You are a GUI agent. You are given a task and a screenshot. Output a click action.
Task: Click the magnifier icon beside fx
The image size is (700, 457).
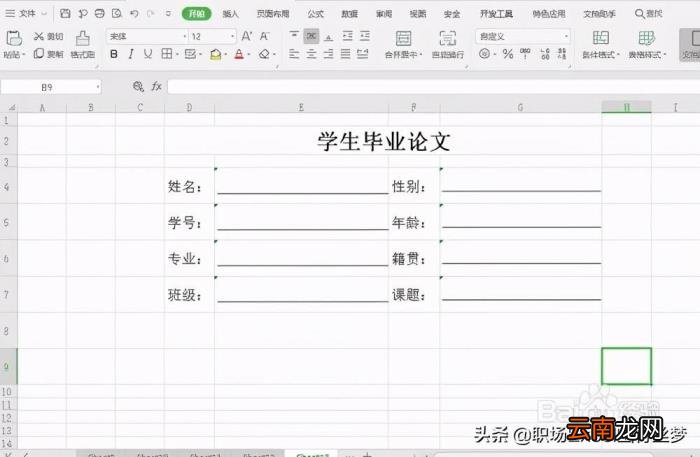pyautogui.click(x=138, y=87)
